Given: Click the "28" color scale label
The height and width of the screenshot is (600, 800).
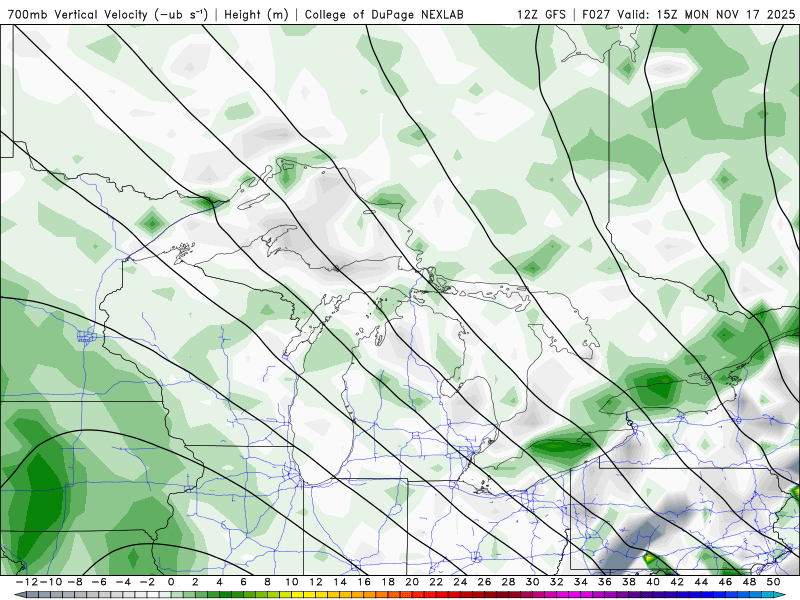Looking at the screenshot, I should tap(508, 582).
